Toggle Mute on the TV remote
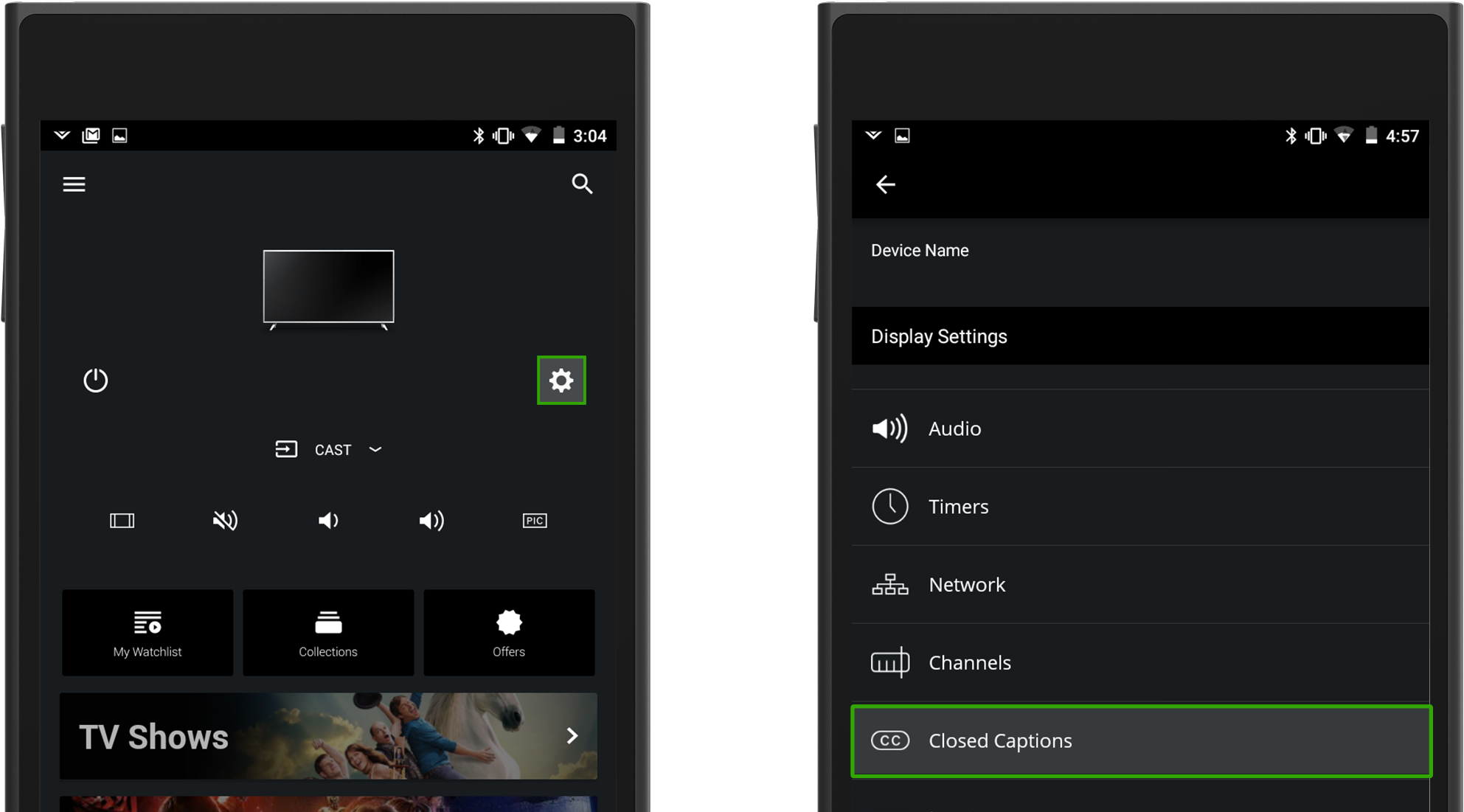The image size is (1464, 812). point(225,521)
